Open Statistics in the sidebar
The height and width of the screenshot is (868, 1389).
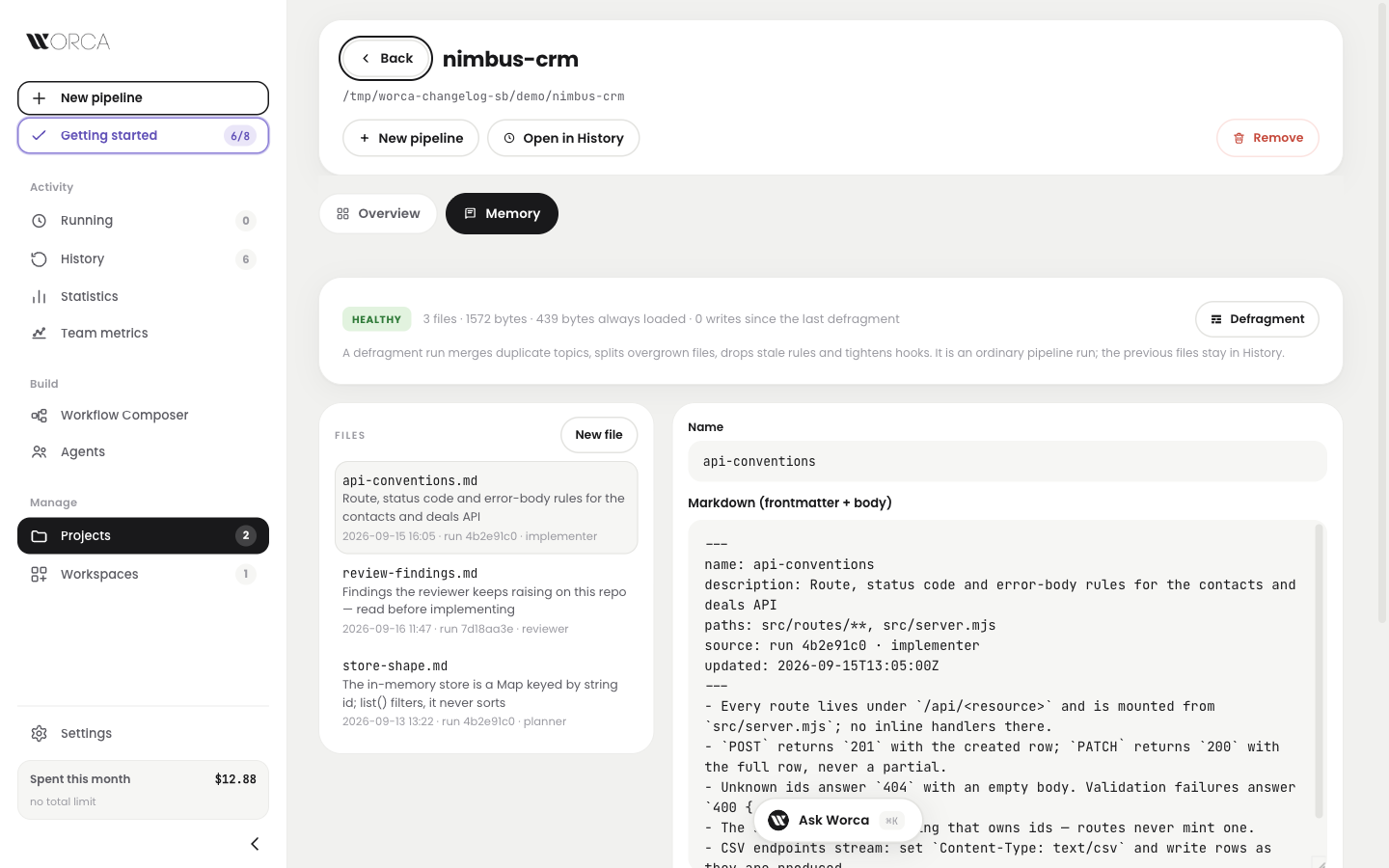(x=143, y=297)
